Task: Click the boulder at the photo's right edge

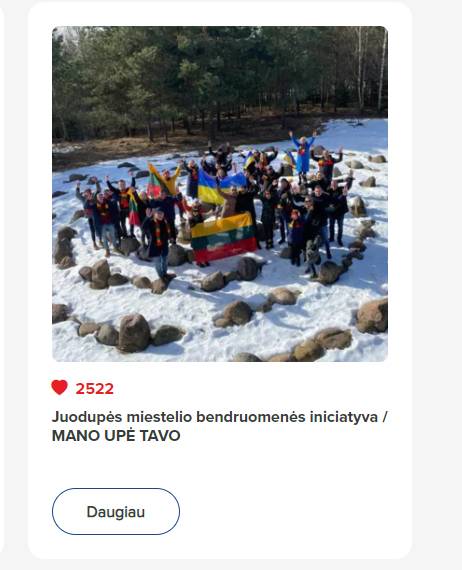Action: (372, 316)
